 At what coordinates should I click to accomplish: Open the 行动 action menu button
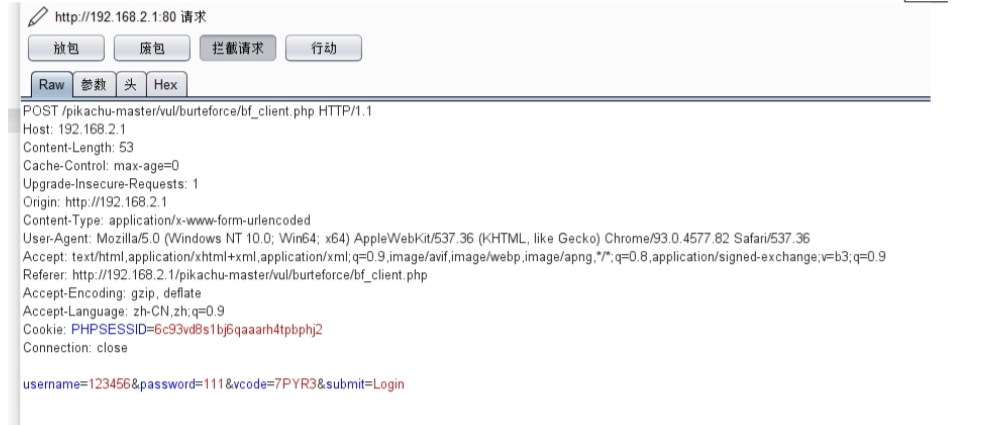[x=324, y=48]
